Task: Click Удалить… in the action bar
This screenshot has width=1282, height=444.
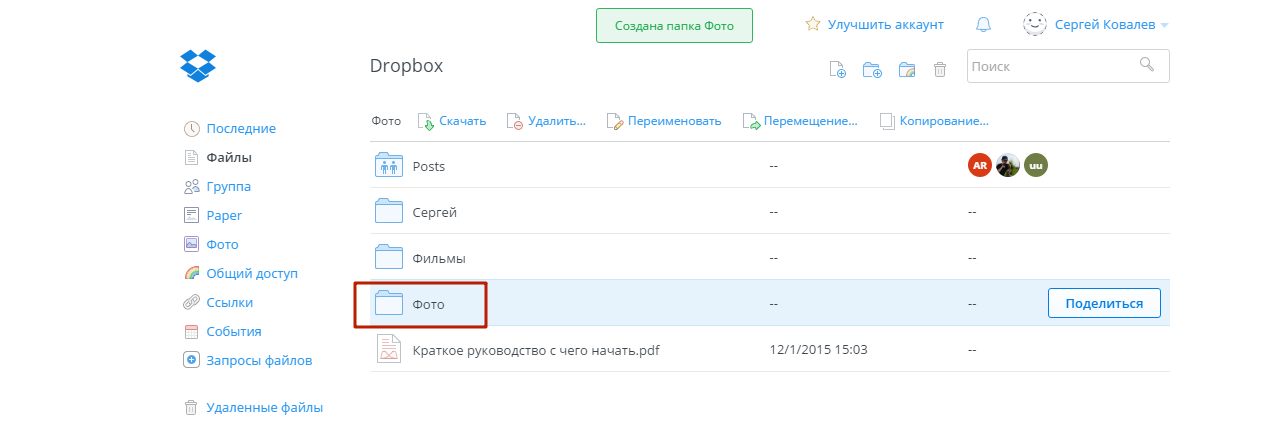Action: pos(545,121)
